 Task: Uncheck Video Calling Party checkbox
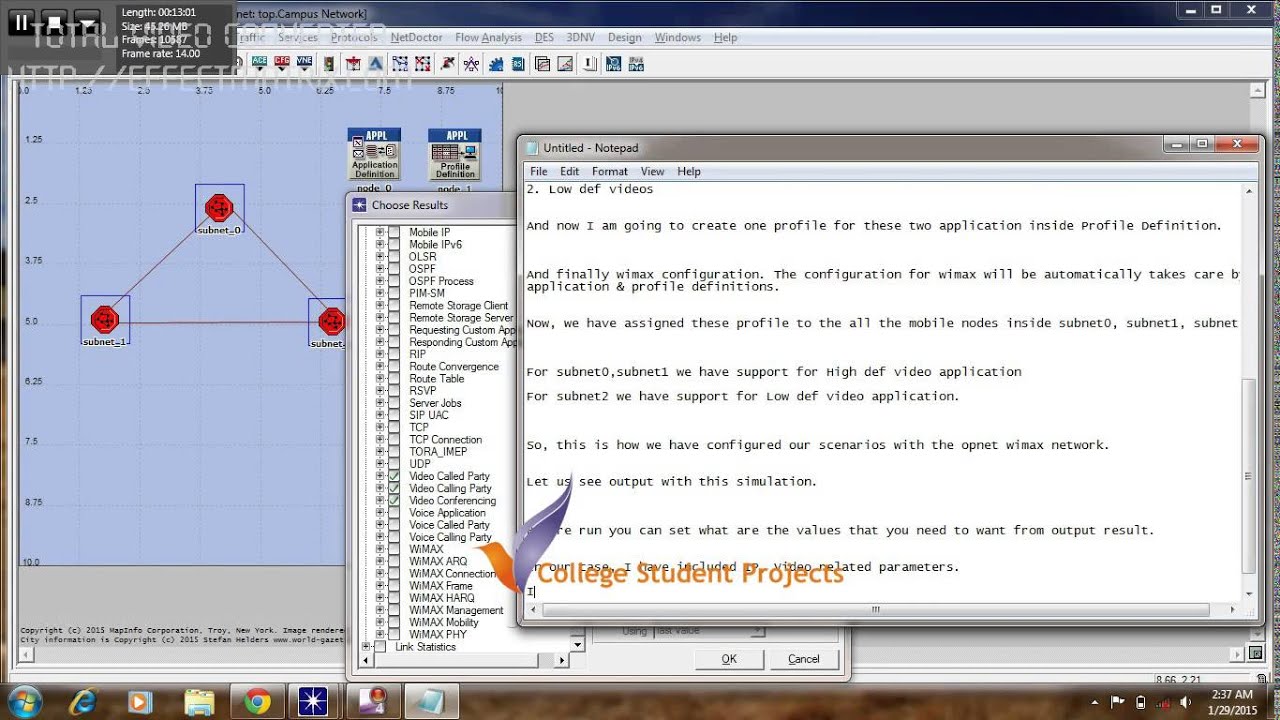394,488
